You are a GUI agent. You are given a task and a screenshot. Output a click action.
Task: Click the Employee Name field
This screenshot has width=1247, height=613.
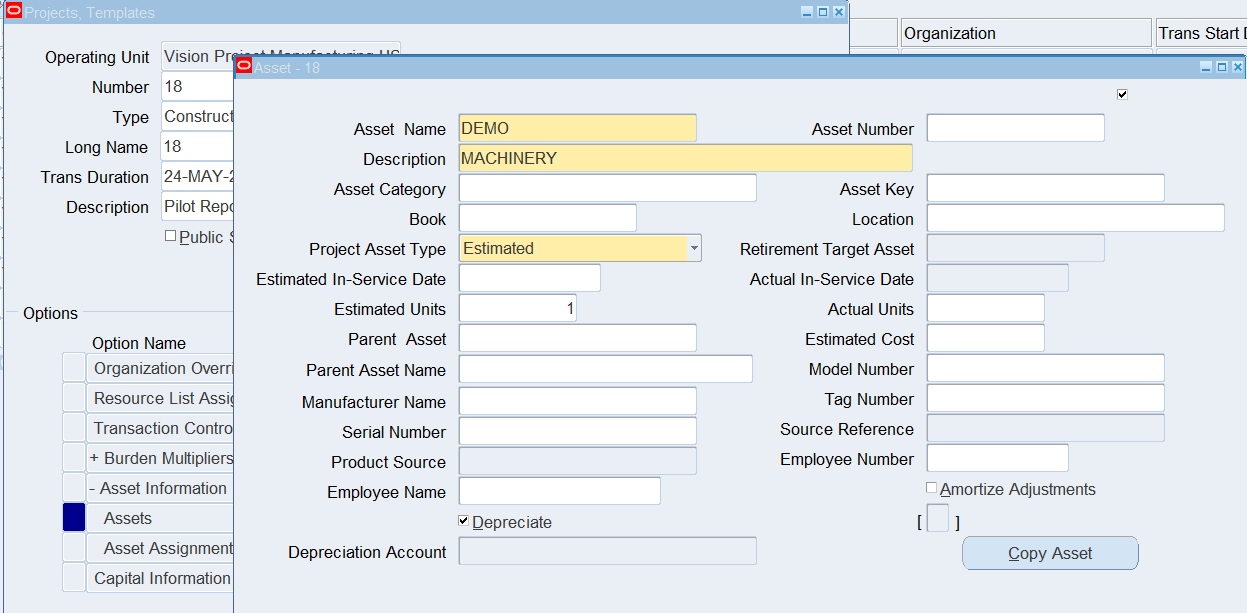(560, 491)
